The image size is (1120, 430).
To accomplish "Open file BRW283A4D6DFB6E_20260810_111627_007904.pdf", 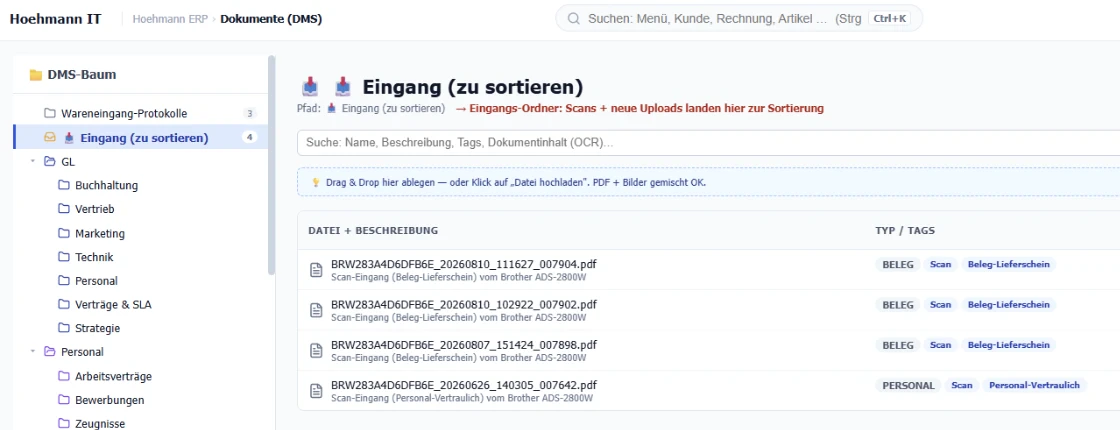I will pos(464,264).
